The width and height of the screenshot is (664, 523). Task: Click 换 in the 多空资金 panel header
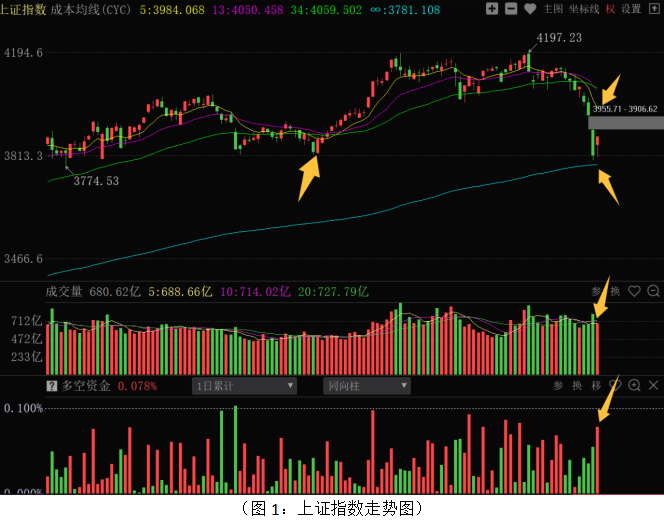578,385
